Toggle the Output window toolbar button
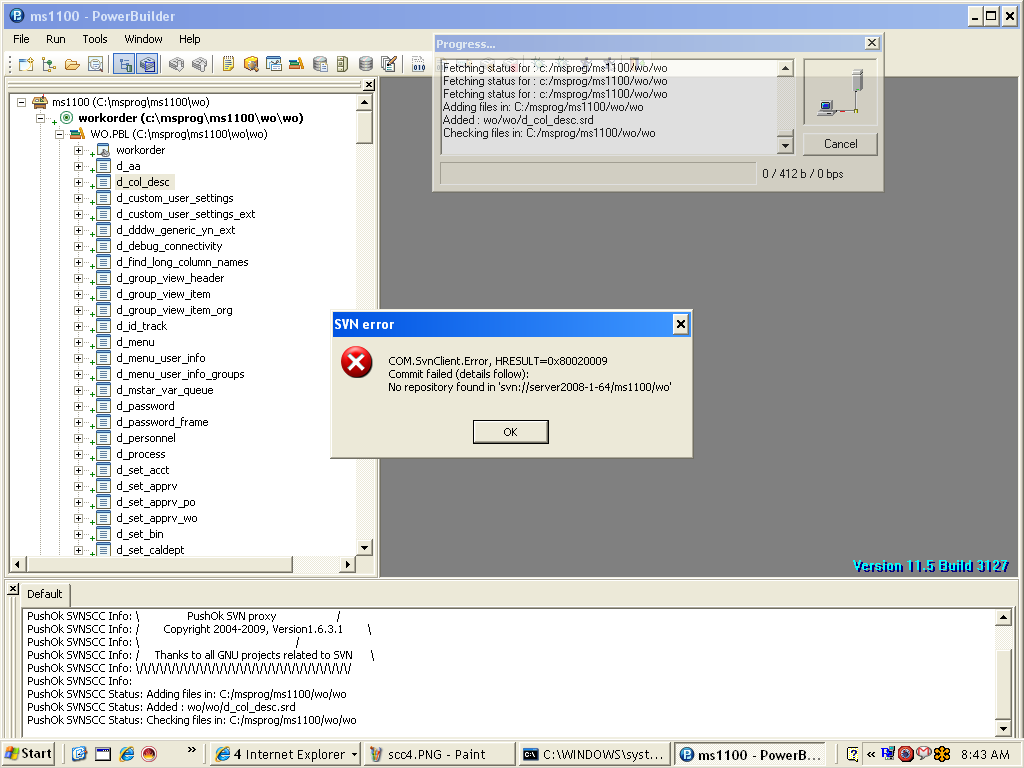 (148, 65)
